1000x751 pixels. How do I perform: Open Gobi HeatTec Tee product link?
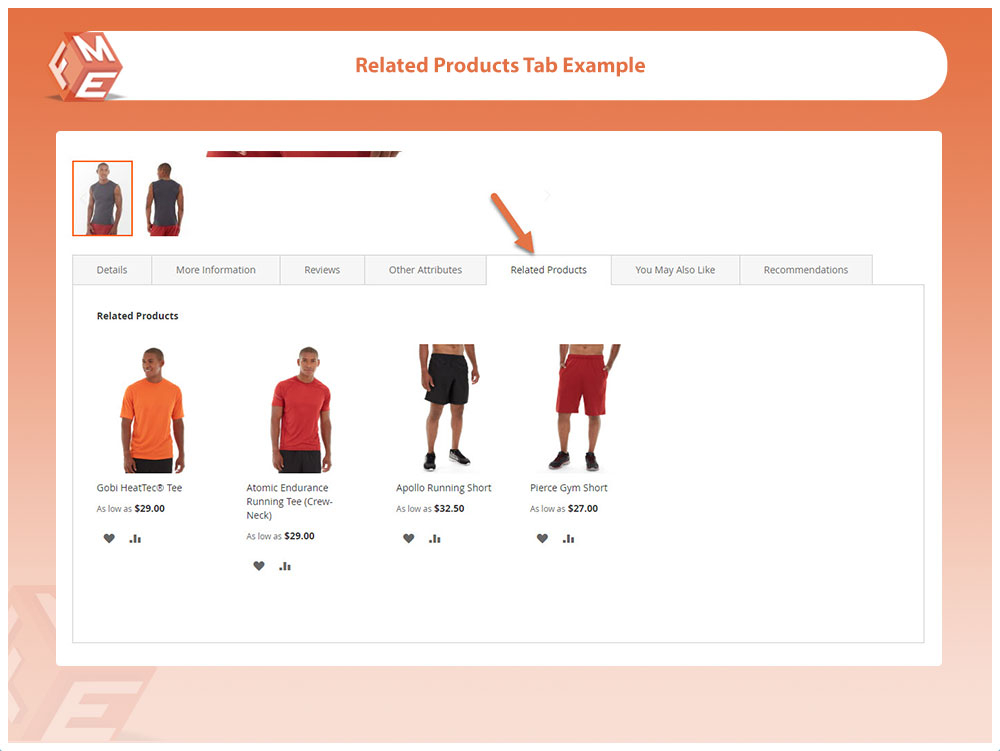pos(139,488)
